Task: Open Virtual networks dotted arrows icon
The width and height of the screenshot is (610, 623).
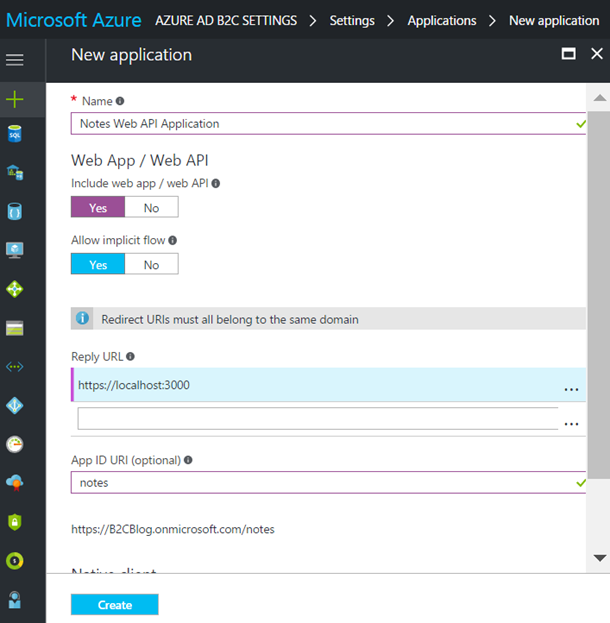Action: click(x=15, y=366)
